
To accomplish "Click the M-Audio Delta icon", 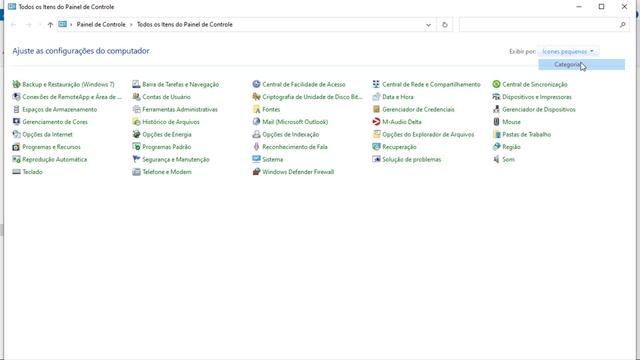I will pyautogui.click(x=376, y=122).
